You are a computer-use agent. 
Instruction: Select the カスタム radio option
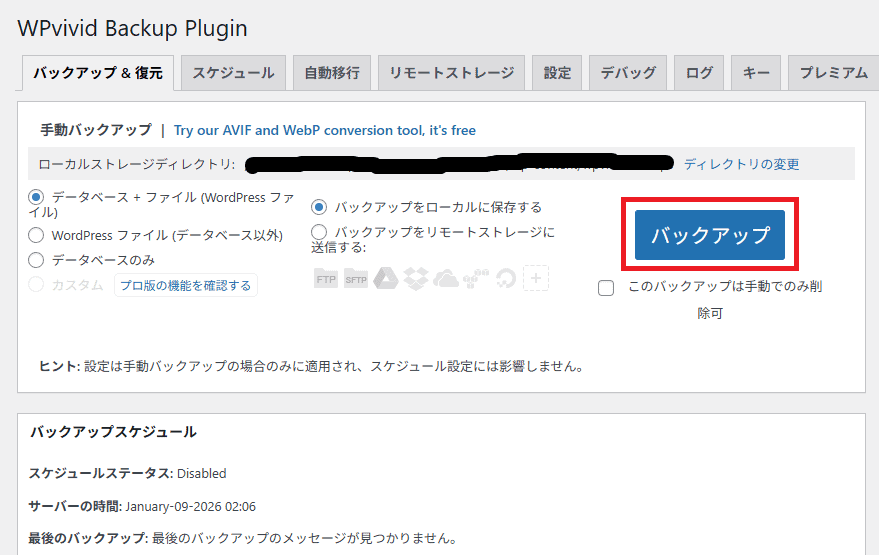(36, 285)
